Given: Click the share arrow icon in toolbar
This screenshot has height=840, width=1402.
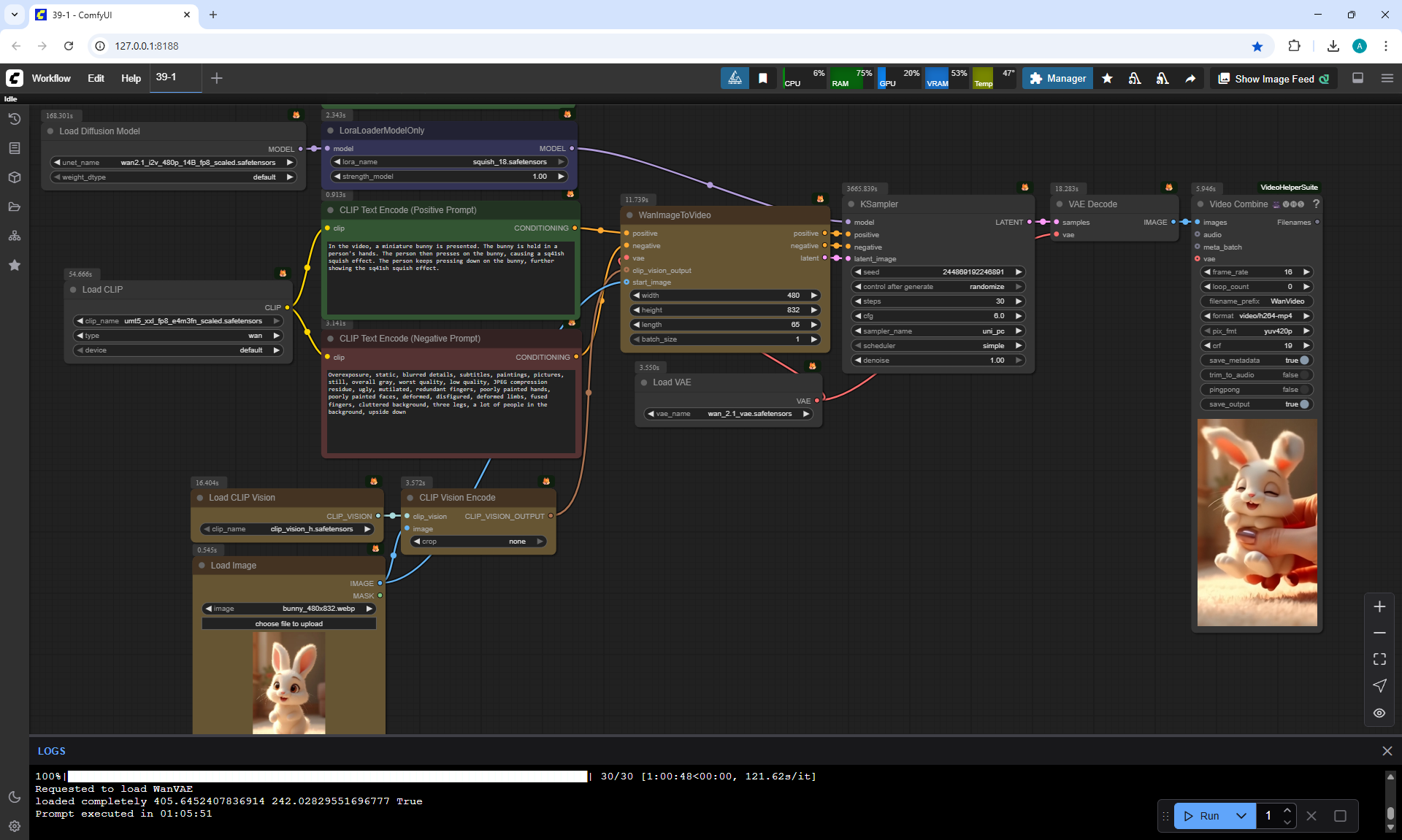Looking at the screenshot, I should [1190, 79].
